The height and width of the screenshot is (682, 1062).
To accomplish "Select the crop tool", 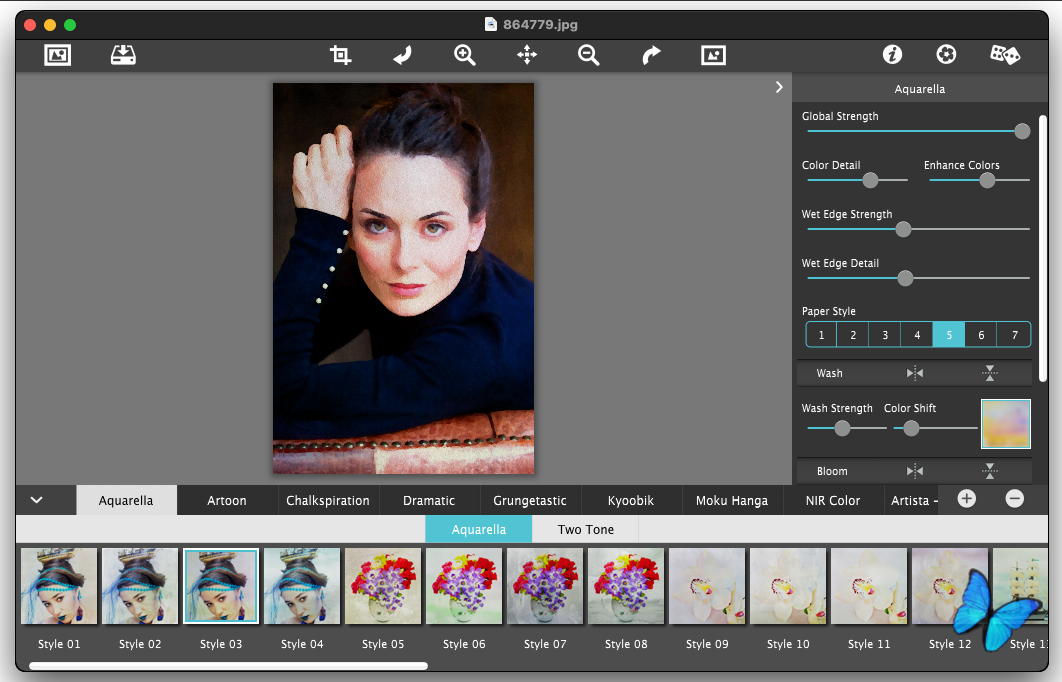I will (x=341, y=56).
